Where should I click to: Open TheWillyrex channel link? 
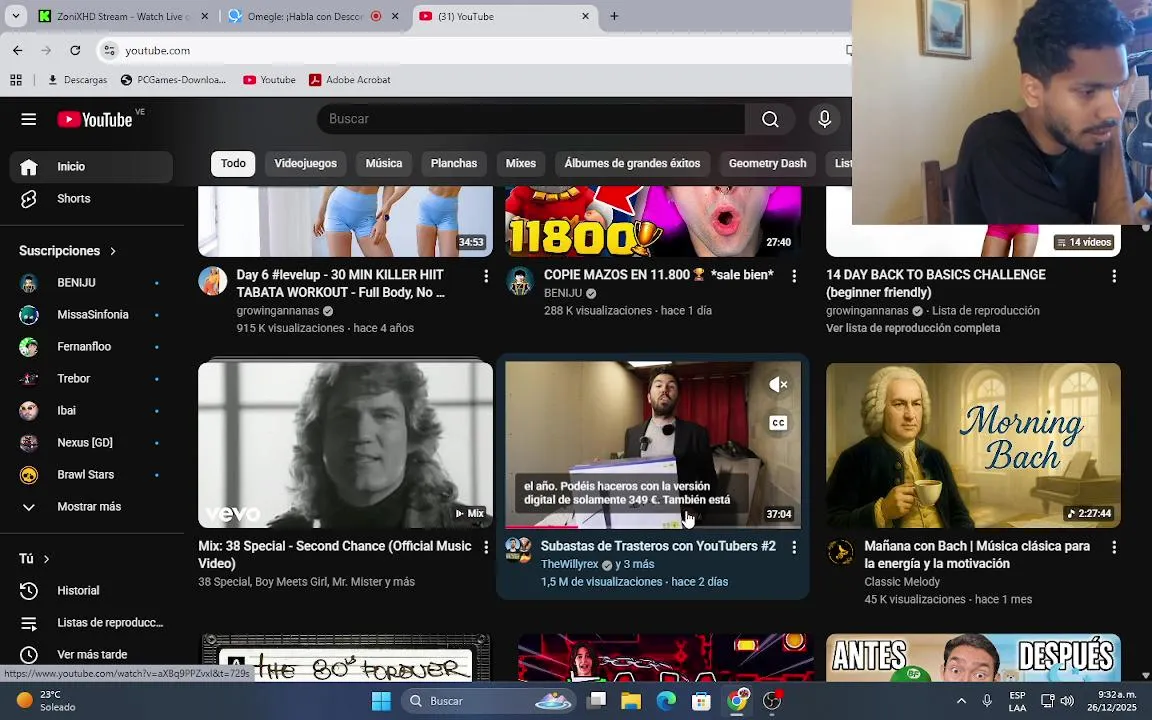click(569, 564)
